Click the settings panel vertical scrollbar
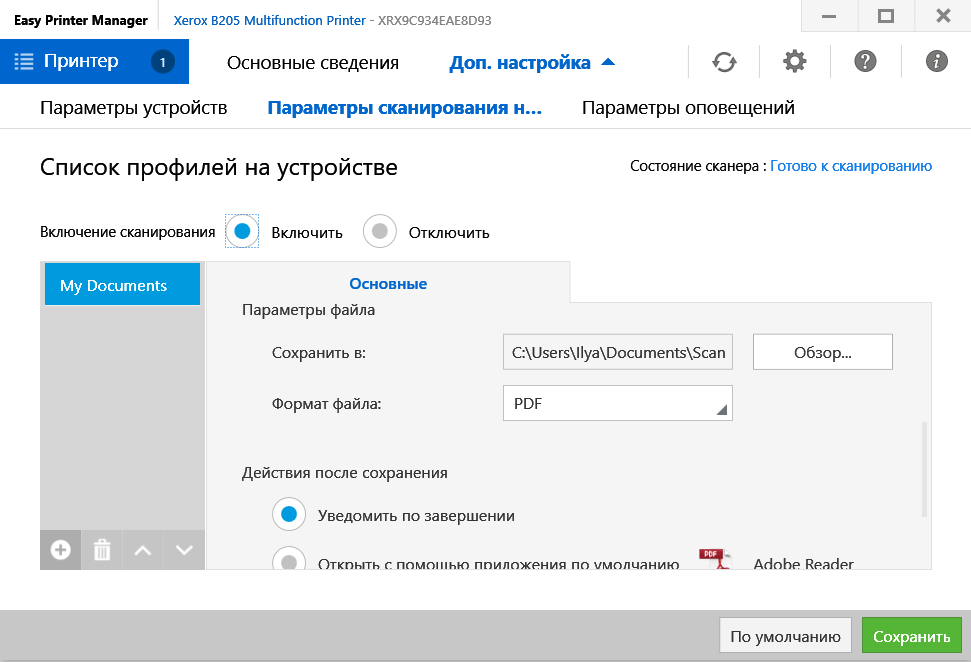This screenshot has height=662, width=971. click(x=923, y=468)
